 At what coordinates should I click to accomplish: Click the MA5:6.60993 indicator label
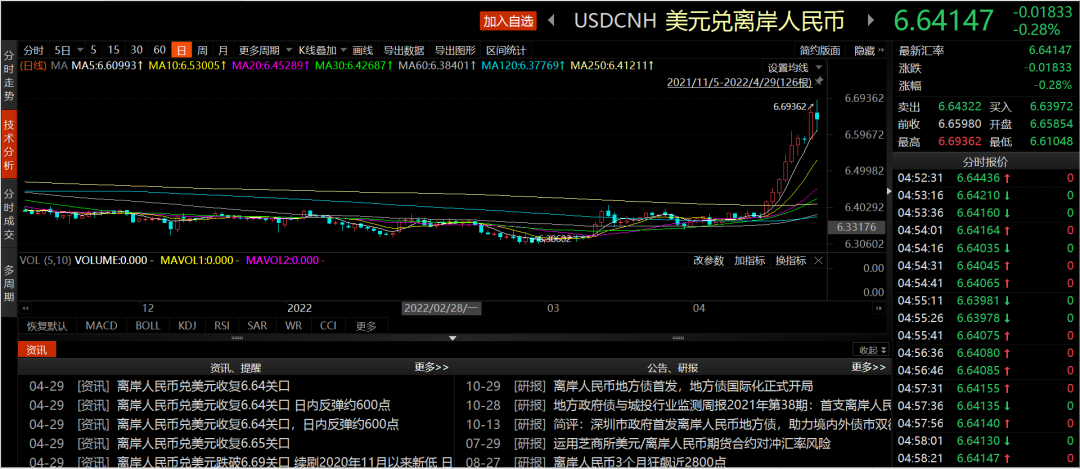[107, 66]
